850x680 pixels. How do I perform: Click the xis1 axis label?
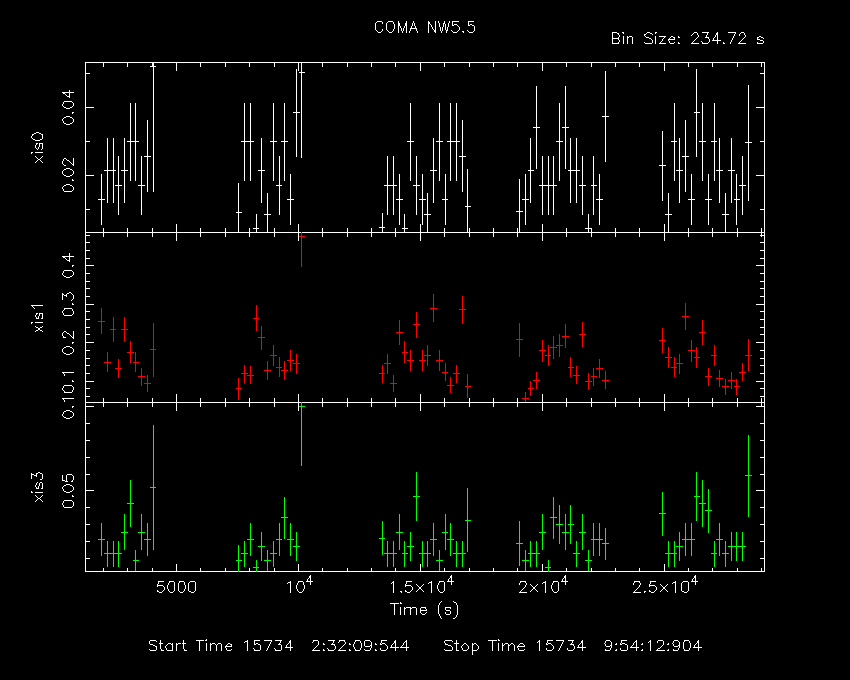[38, 318]
